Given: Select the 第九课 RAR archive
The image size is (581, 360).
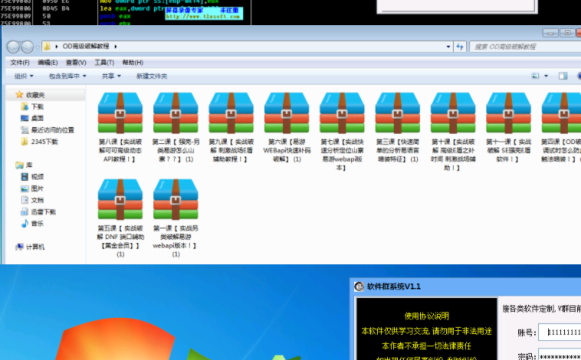Looking at the screenshot, I should point(231,127).
